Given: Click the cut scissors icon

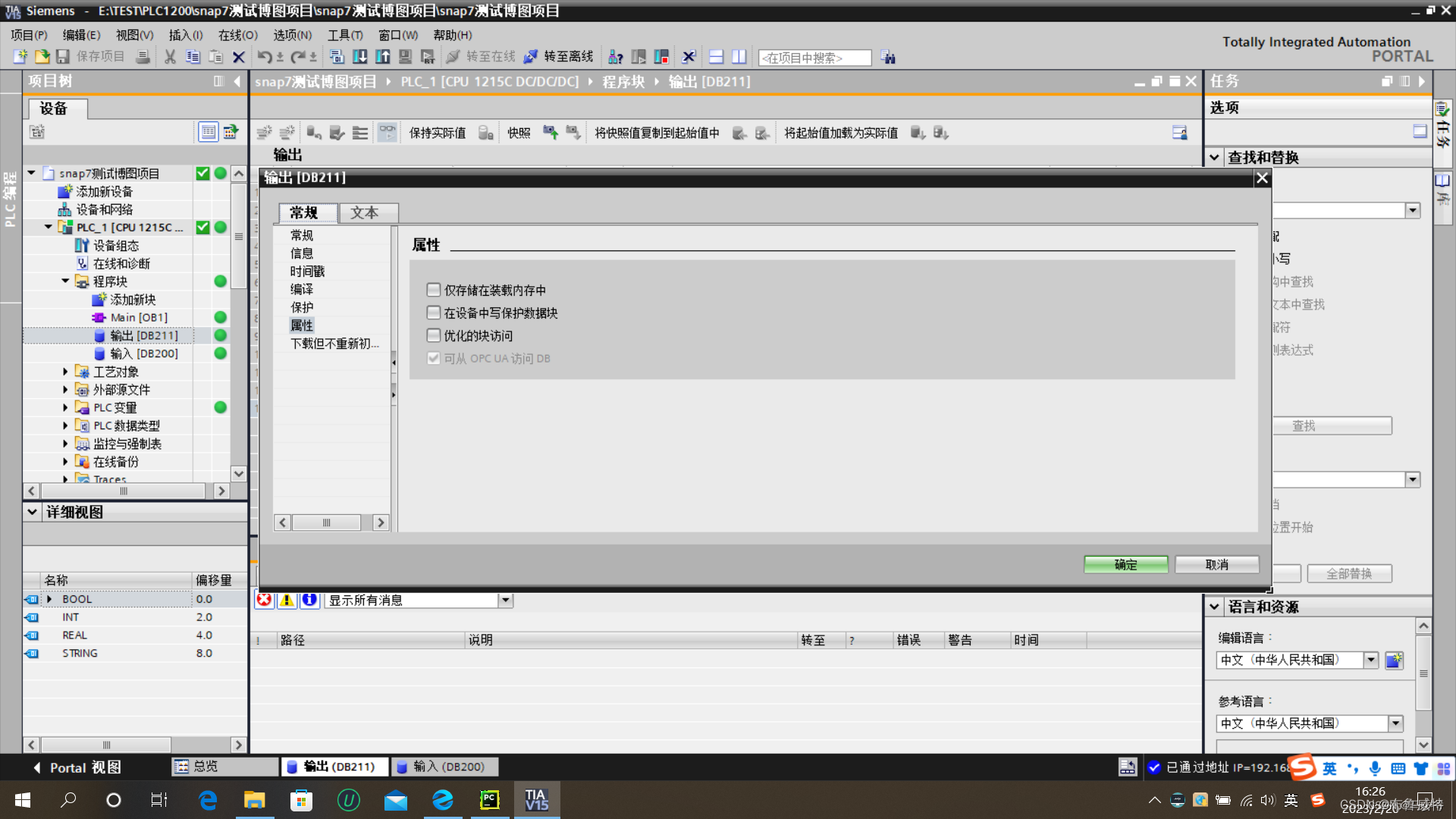Looking at the screenshot, I should pyautogui.click(x=170, y=57).
